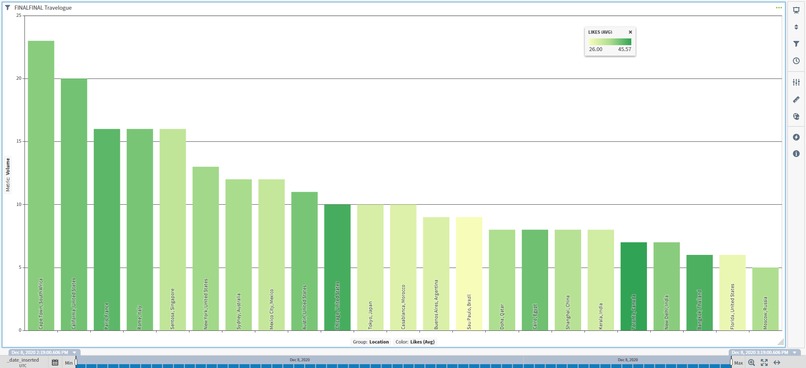The image size is (806, 368).
Task: Click the legend maximum value 45.57
Action: click(625, 49)
